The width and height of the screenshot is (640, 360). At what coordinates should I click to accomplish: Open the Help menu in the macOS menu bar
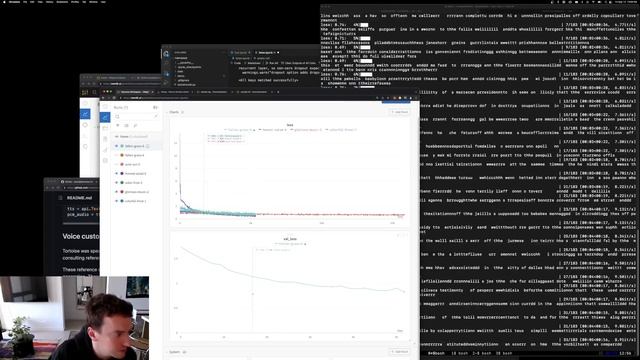click(x=103, y=2)
